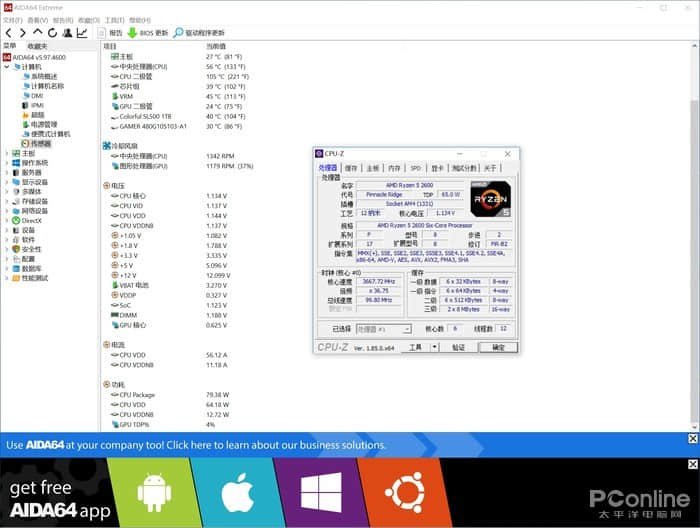Go forward with the right arrow toolbar icon

[23, 33]
